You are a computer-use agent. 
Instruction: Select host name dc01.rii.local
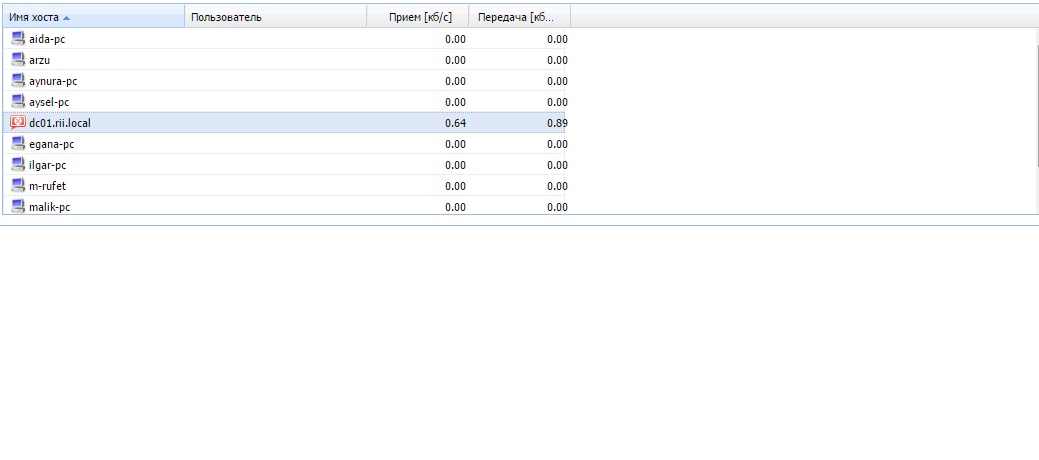click(x=60, y=123)
